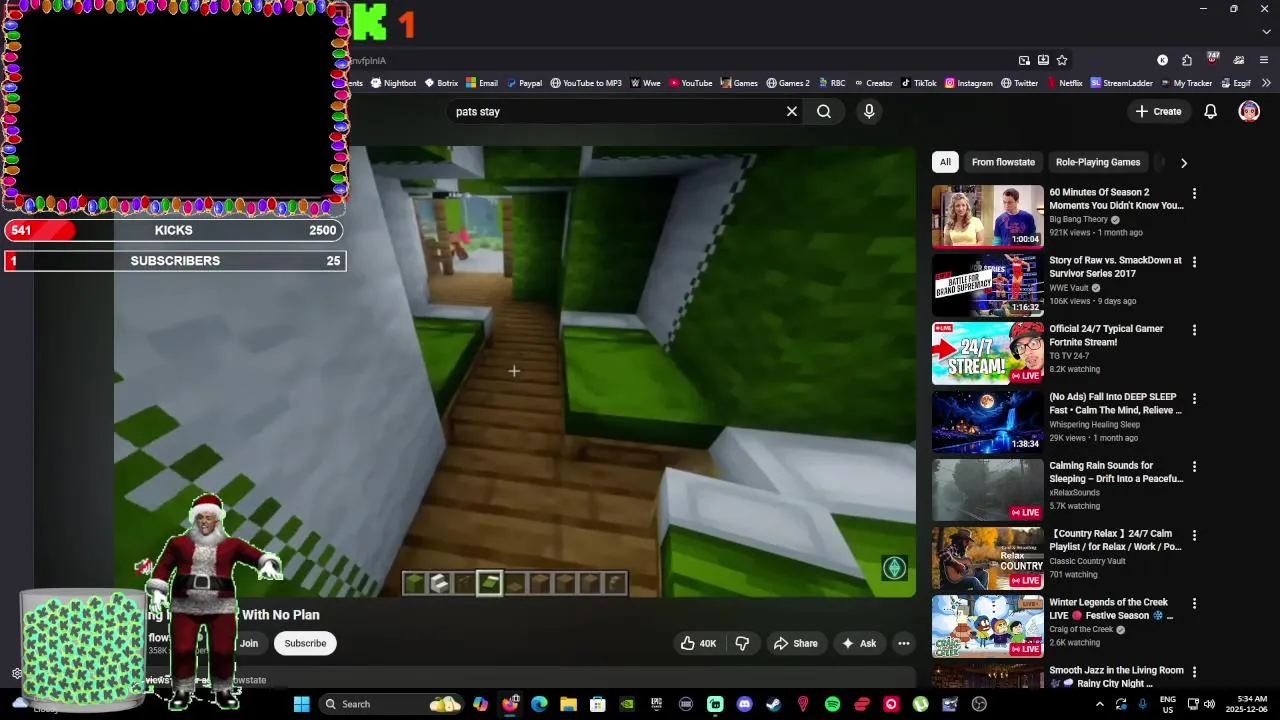This screenshot has width=1280, height=720.
Task: Click the YouTube search magnifier button
Action: (x=824, y=112)
